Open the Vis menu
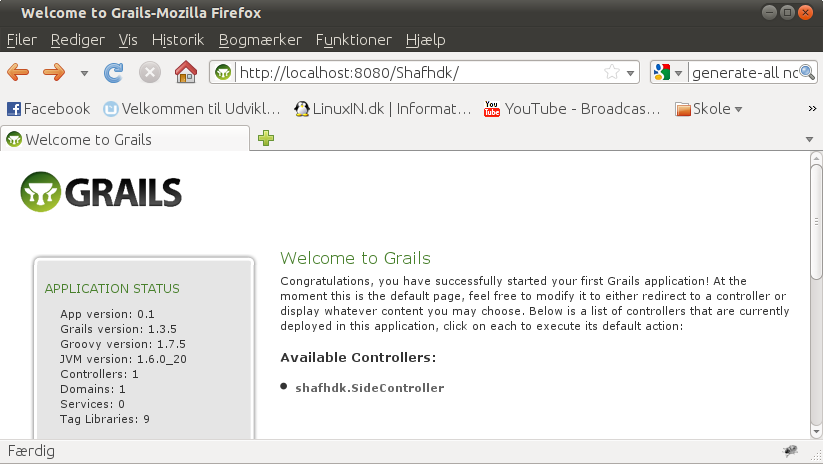The width and height of the screenshot is (823, 464). pos(128,40)
